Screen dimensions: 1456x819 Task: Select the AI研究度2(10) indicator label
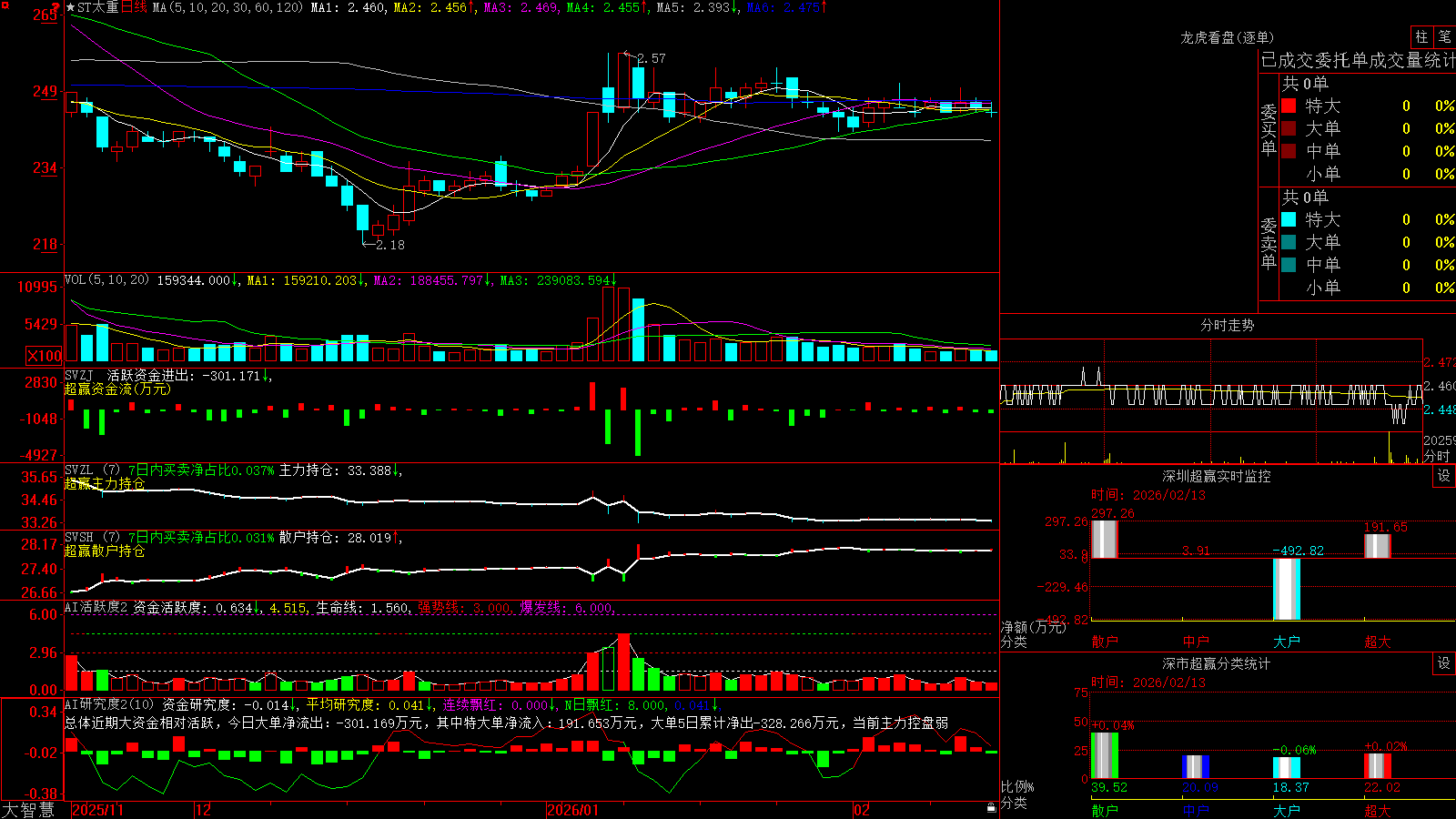click(x=109, y=704)
